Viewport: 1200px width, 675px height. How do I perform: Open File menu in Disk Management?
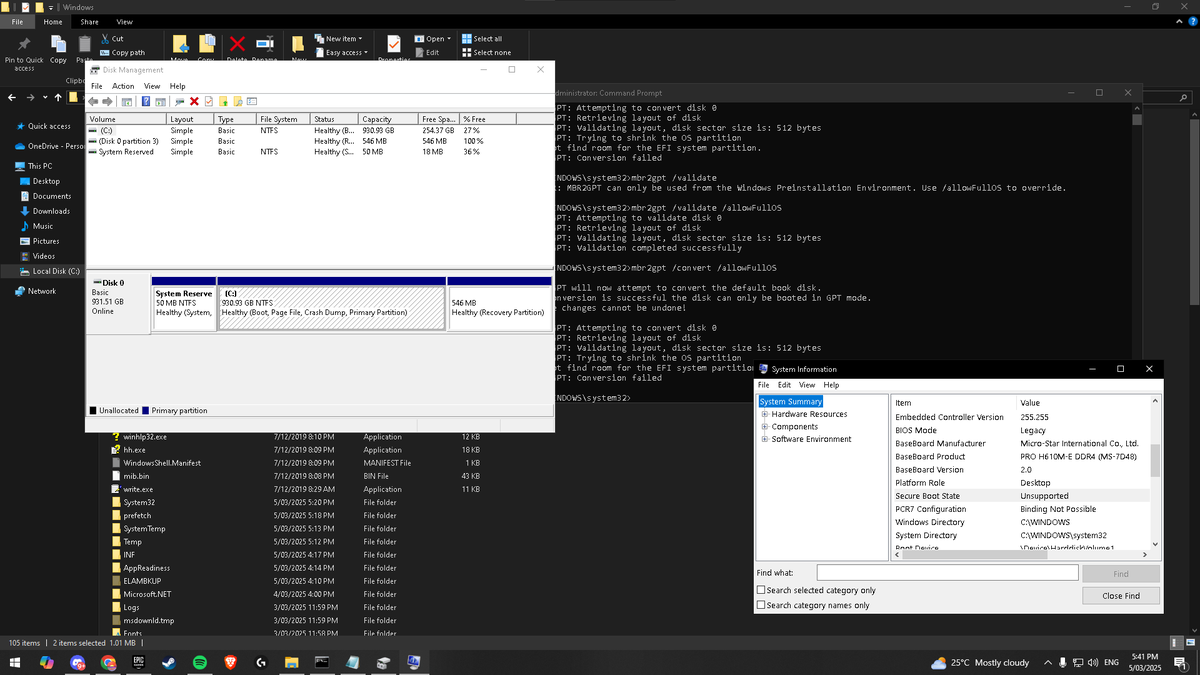point(97,86)
